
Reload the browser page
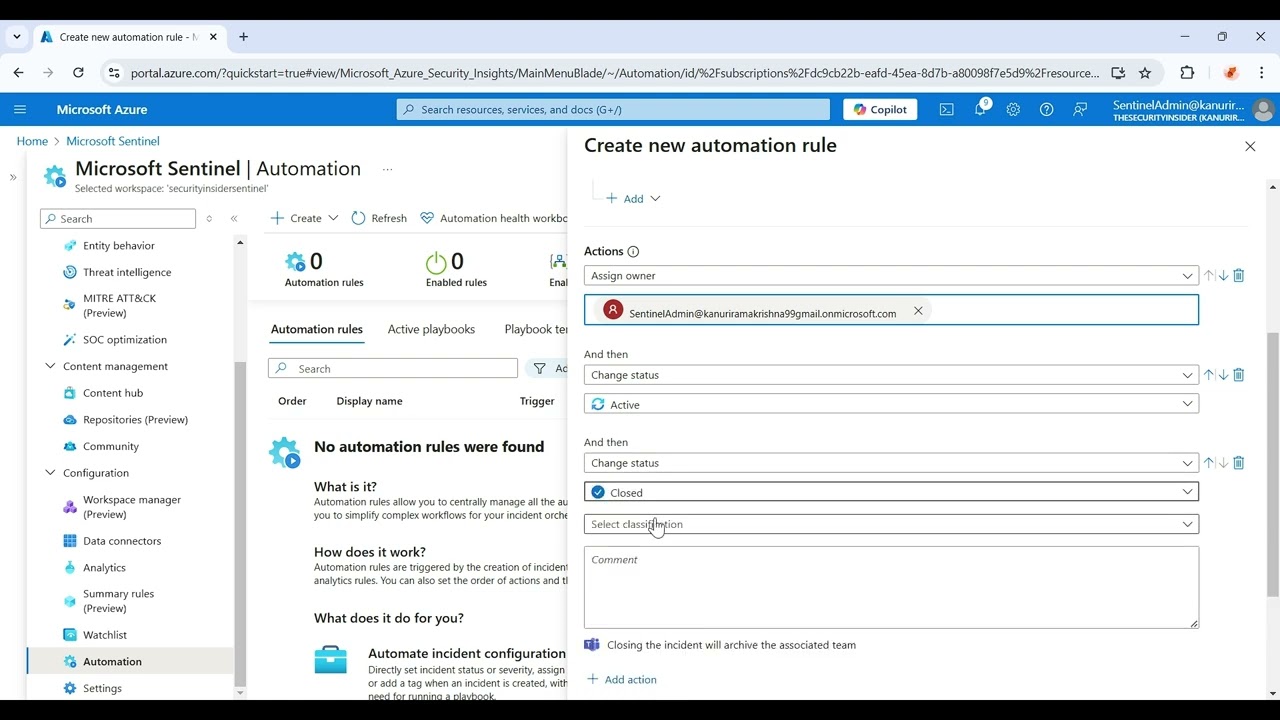[x=78, y=72]
